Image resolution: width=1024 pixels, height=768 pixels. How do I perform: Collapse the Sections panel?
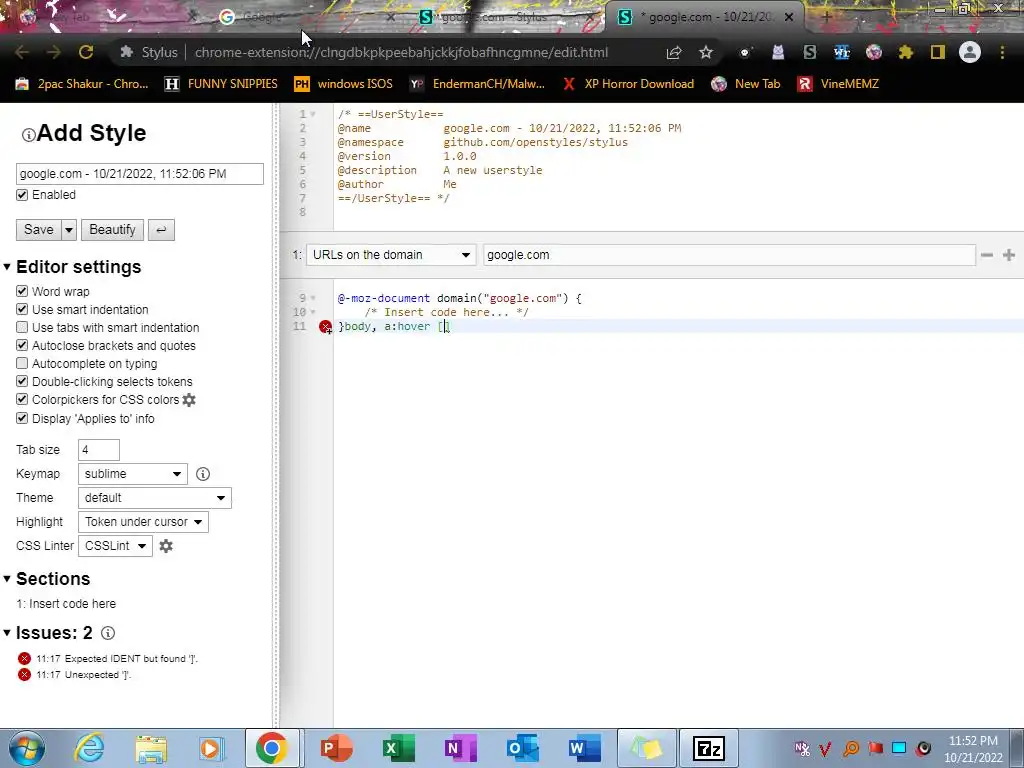(7, 579)
